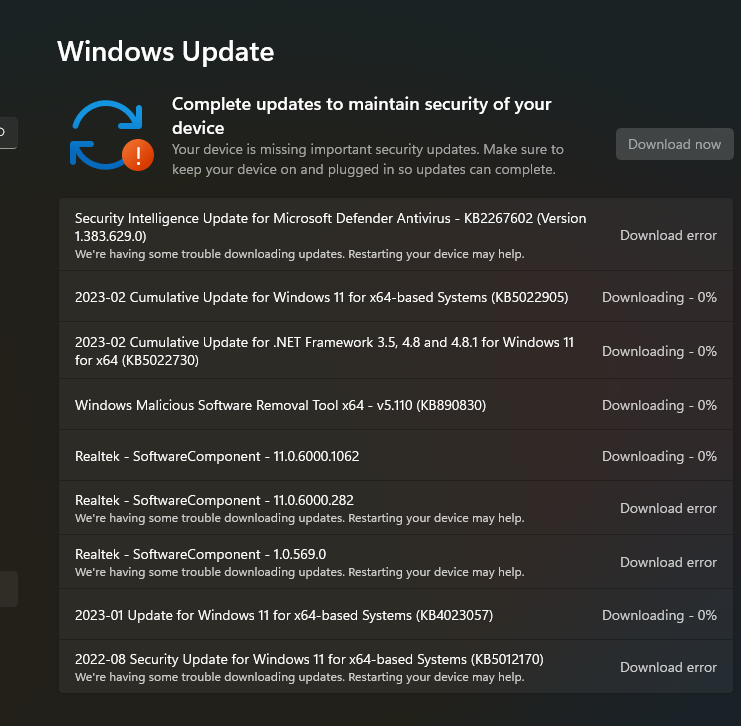This screenshot has height=726, width=741.
Task: Click trouble downloading message under KB2267602
Action: coord(300,254)
